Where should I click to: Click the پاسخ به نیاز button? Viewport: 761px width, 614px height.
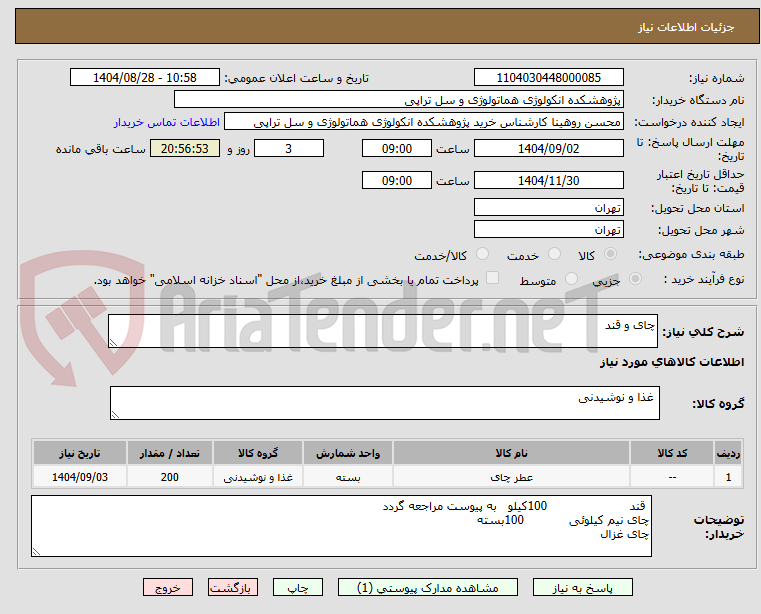tap(582, 587)
